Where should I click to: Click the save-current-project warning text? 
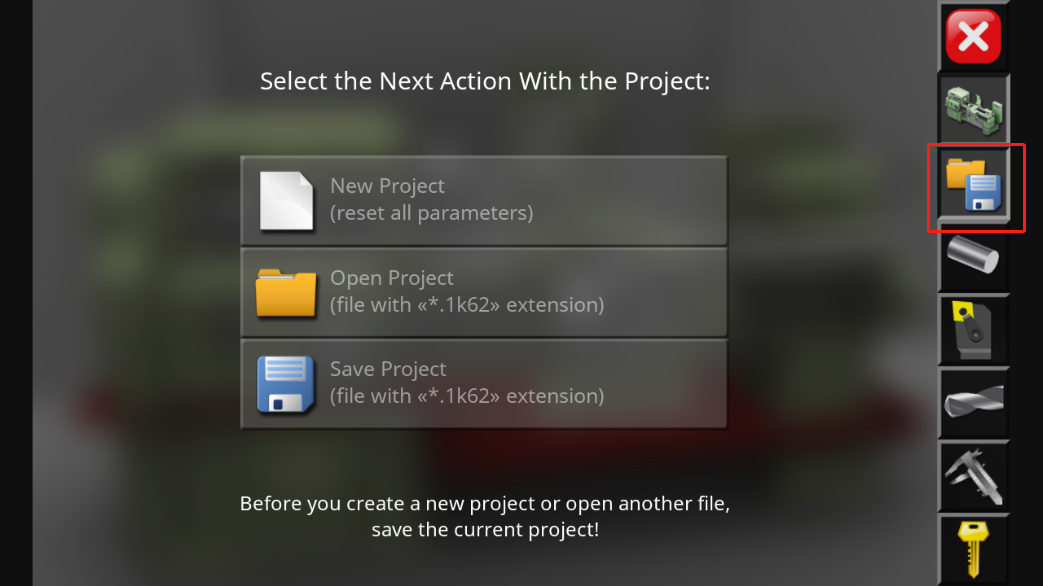coord(491,516)
